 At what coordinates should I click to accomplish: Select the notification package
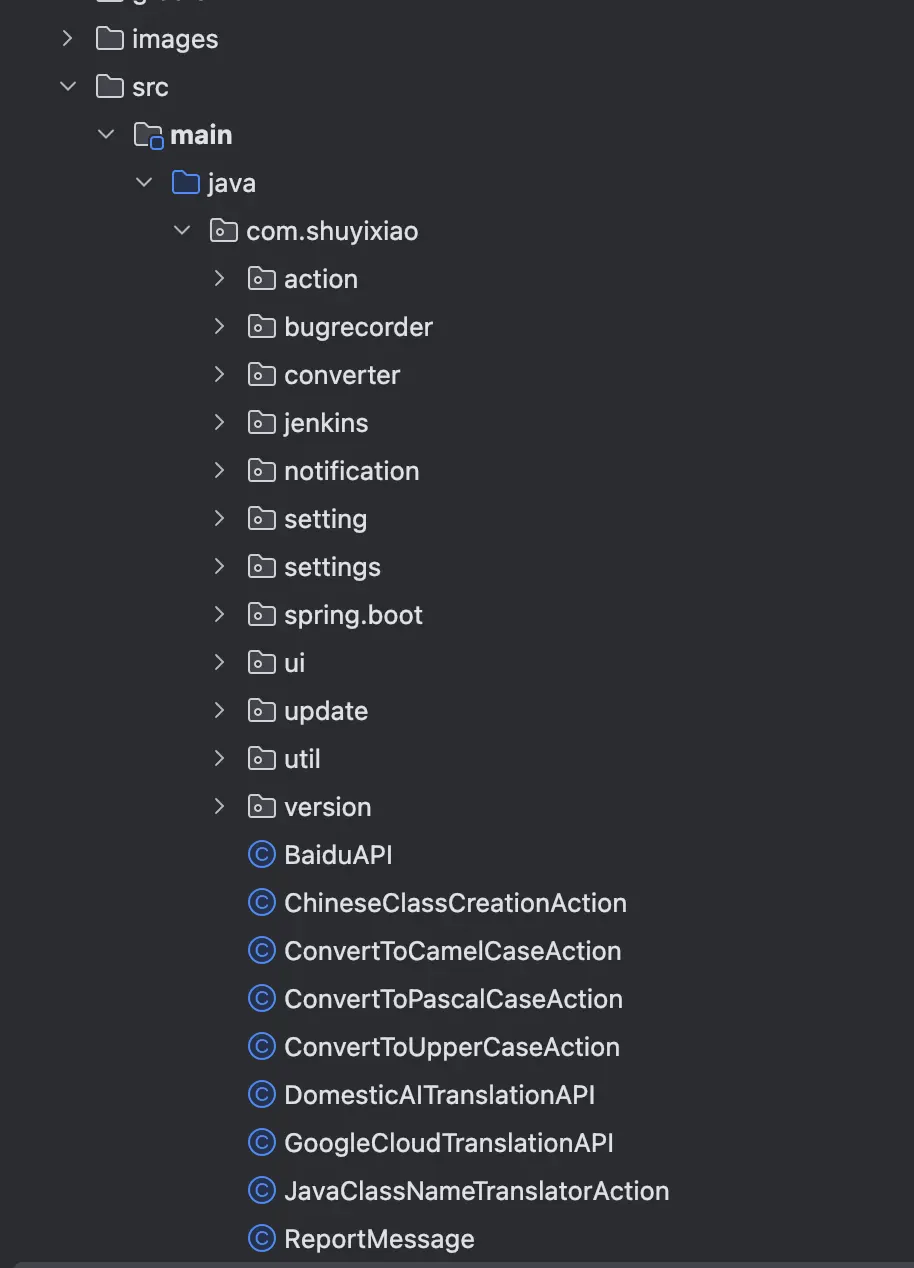tap(351, 471)
